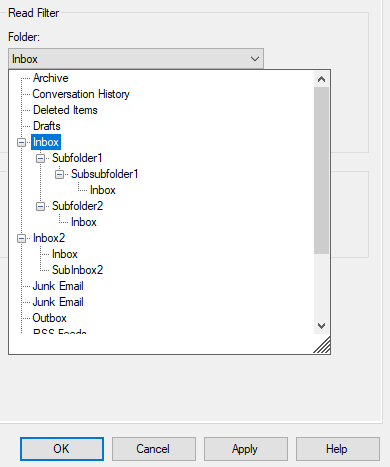Screen dimensions: 390x467
Task: Select the Archive folder
Action: click(x=51, y=78)
